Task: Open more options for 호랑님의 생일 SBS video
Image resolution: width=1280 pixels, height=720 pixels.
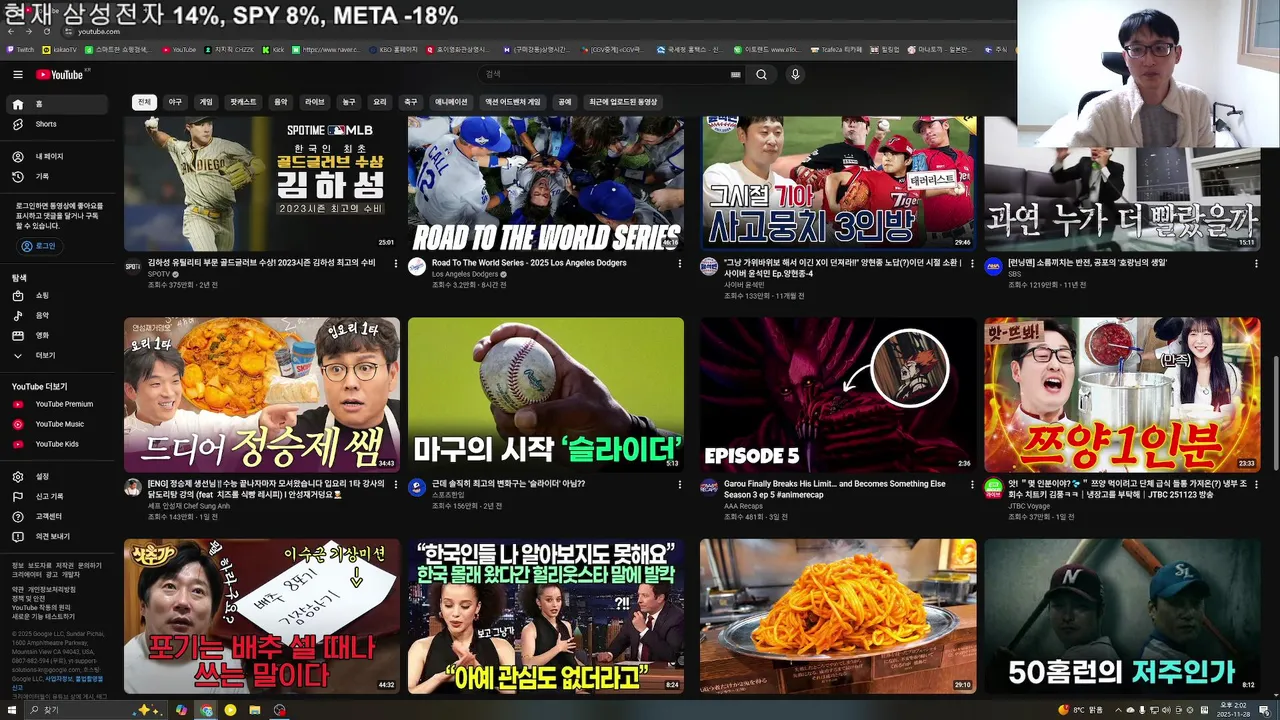Action: [1257, 264]
